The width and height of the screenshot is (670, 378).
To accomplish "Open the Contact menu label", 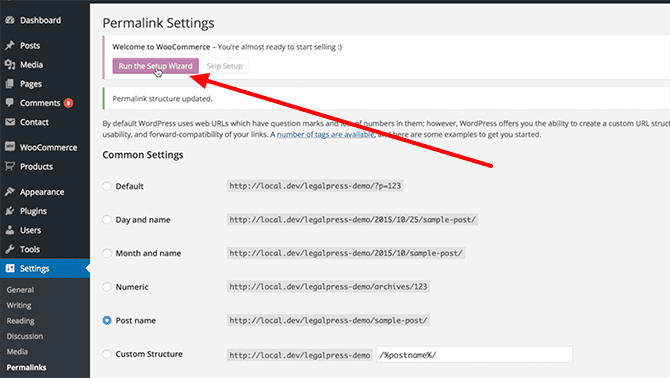I will pyautogui.click(x=34, y=122).
